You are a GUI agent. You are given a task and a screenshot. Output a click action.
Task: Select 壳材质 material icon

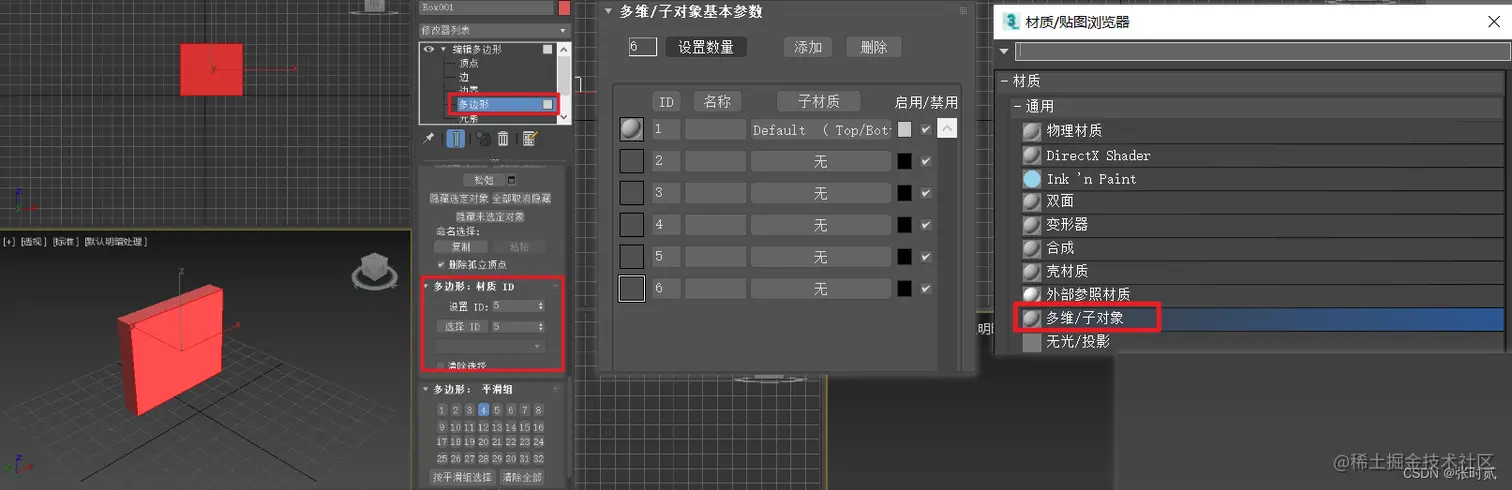point(1032,271)
